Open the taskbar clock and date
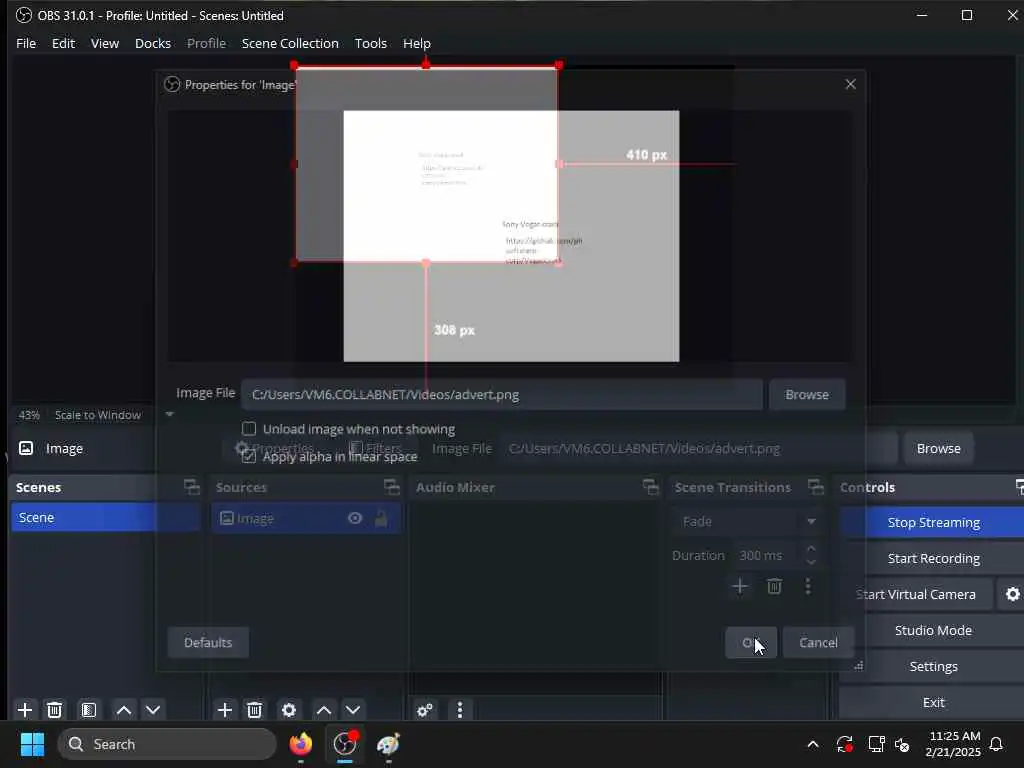1024x768 pixels. tap(953, 744)
